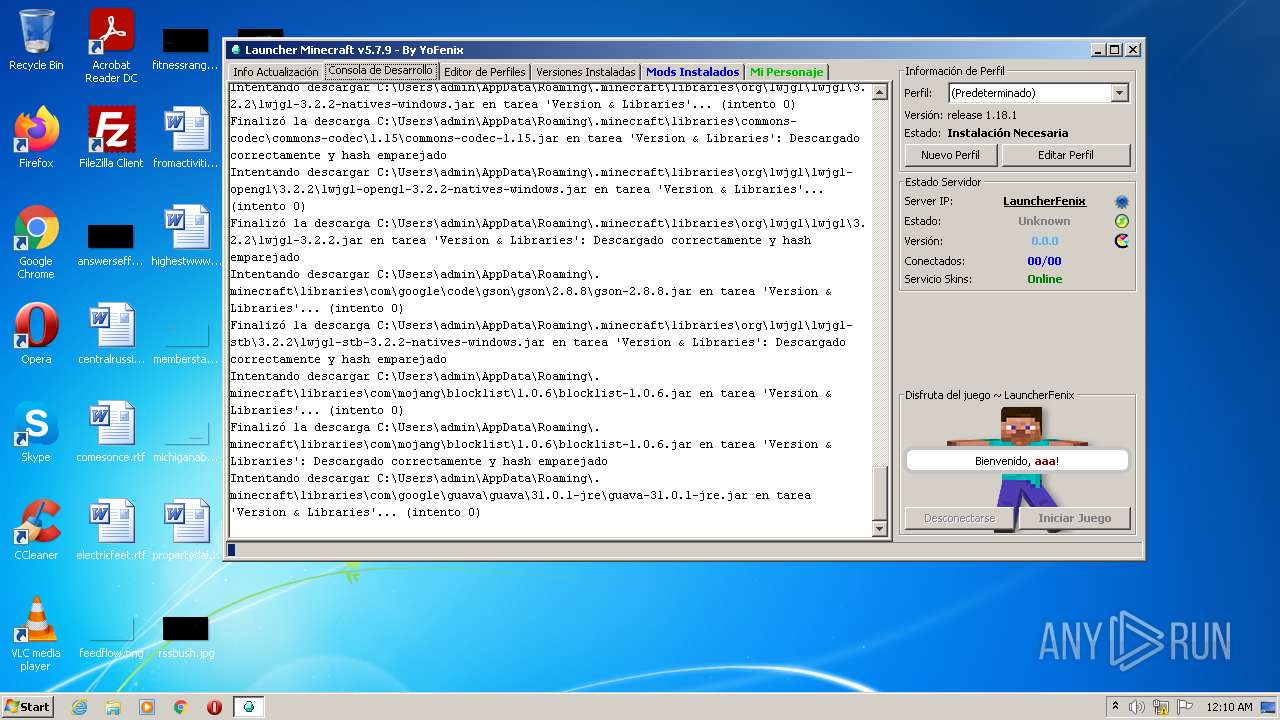Open the Windows Start menu
Viewport: 1280px width, 720px height.
(28, 707)
